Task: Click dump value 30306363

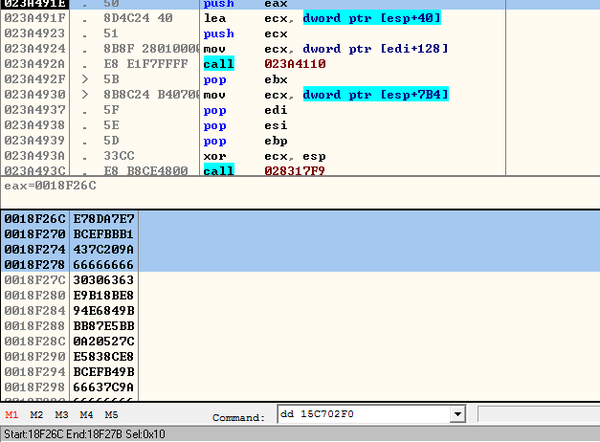Action: 104,280
